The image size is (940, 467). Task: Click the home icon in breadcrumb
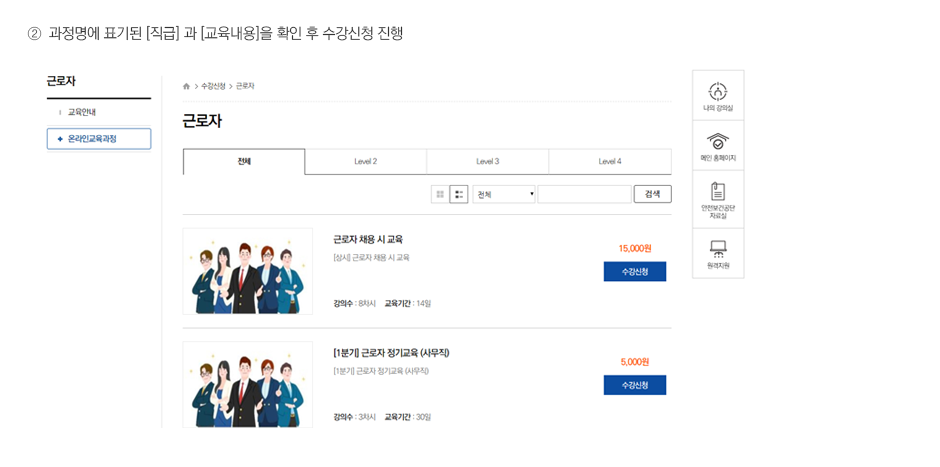(186, 86)
